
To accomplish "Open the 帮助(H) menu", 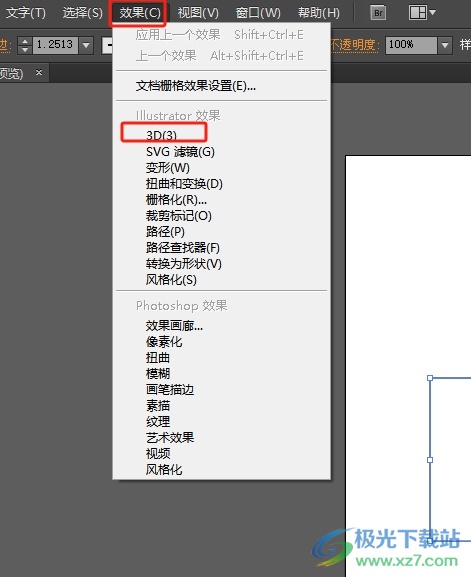I will 319,13.
